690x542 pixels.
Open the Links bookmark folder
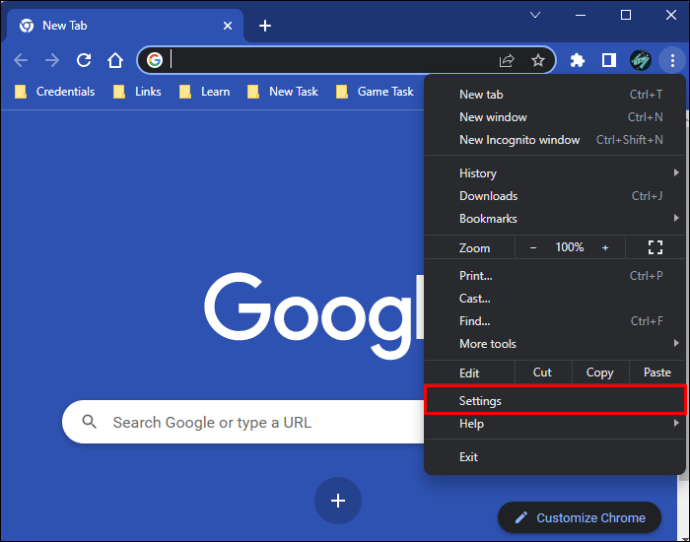137,92
